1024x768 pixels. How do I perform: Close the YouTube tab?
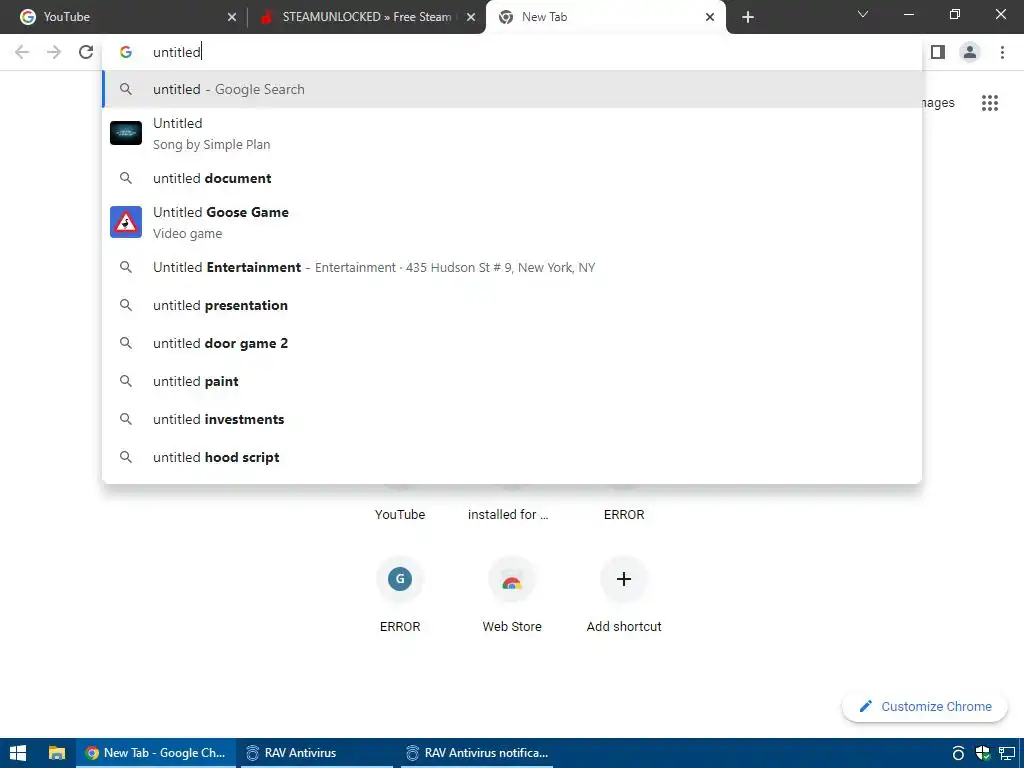232,18
